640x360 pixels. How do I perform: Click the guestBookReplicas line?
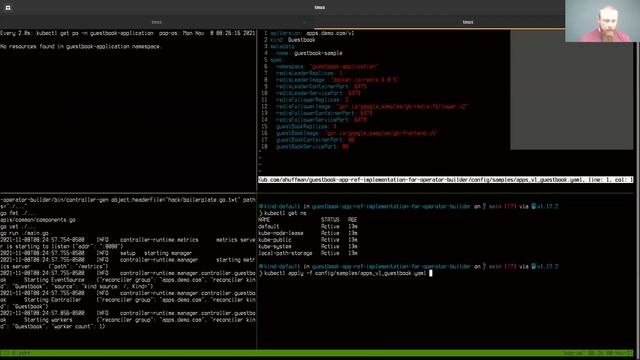point(306,127)
